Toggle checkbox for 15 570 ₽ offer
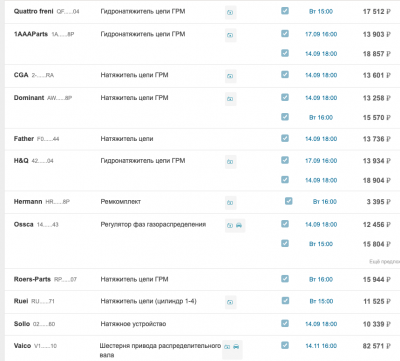The image size is (400, 361). (285, 117)
